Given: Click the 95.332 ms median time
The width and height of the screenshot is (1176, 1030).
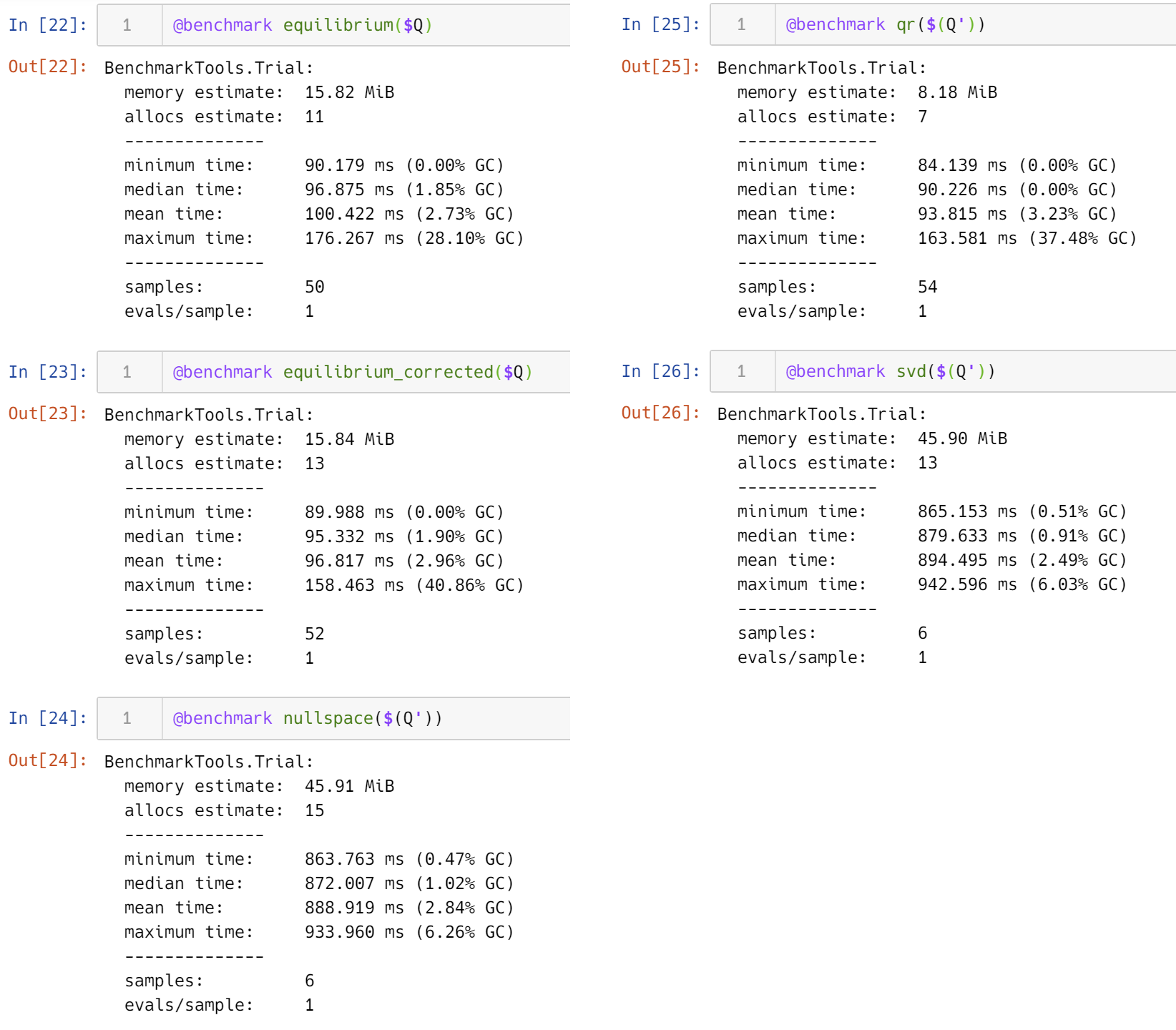Looking at the screenshot, I should pos(350,536).
